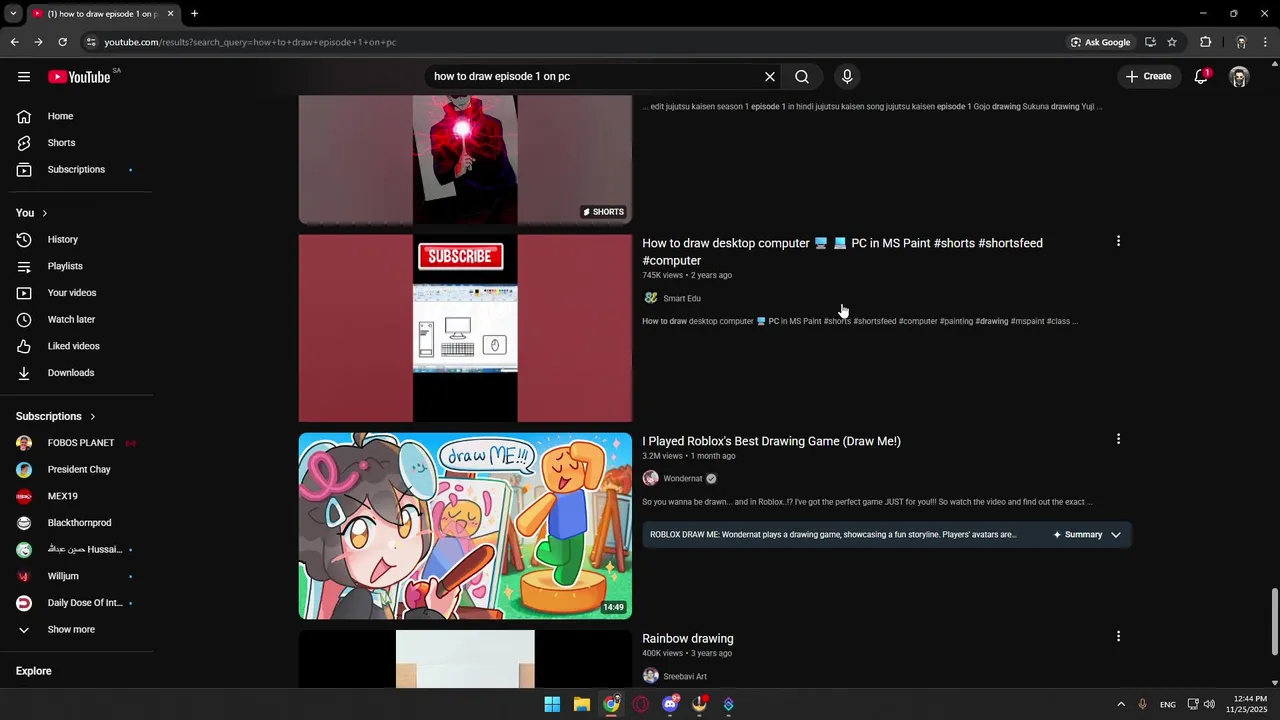Open the Roblox Draw Me video thumbnail

coord(465,526)
